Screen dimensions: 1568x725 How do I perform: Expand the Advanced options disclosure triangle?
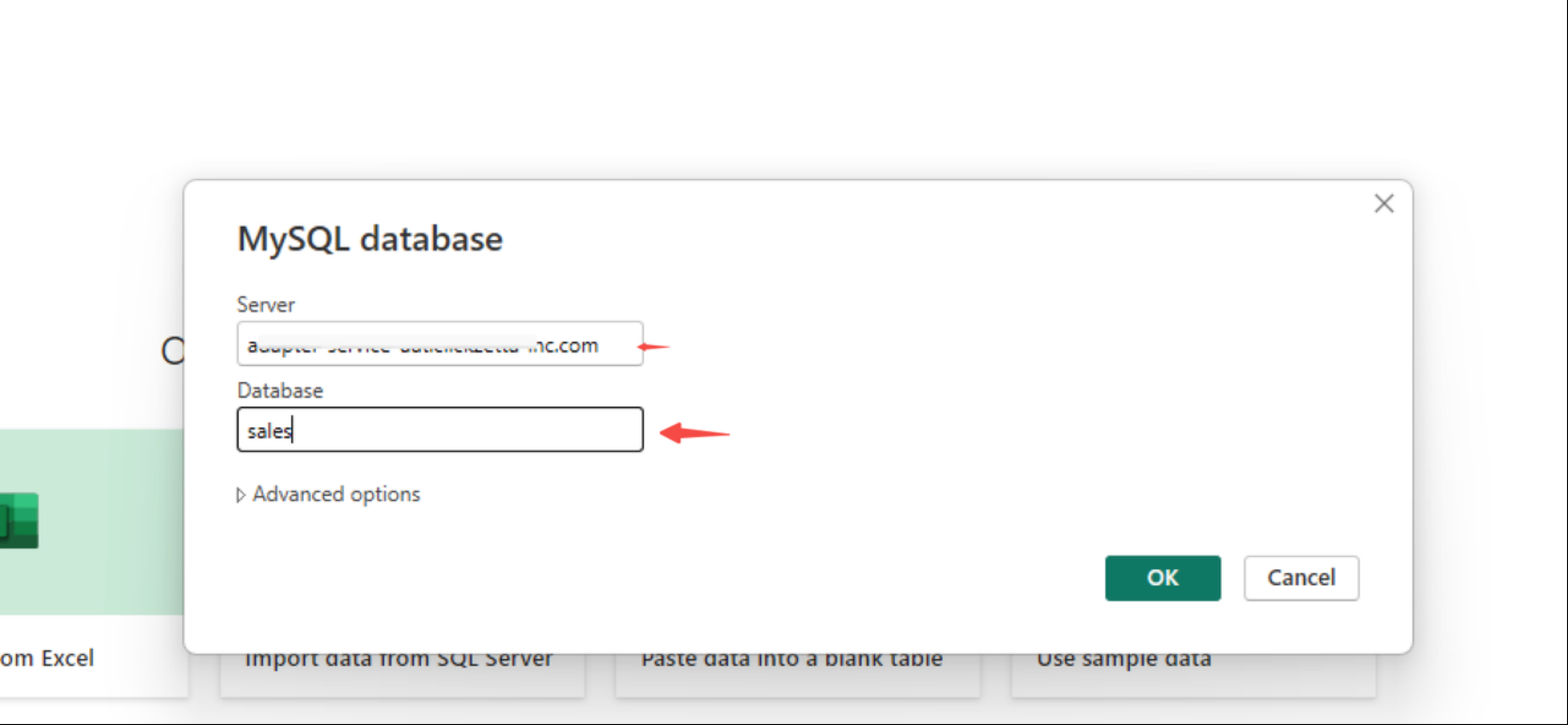point(241,495)
